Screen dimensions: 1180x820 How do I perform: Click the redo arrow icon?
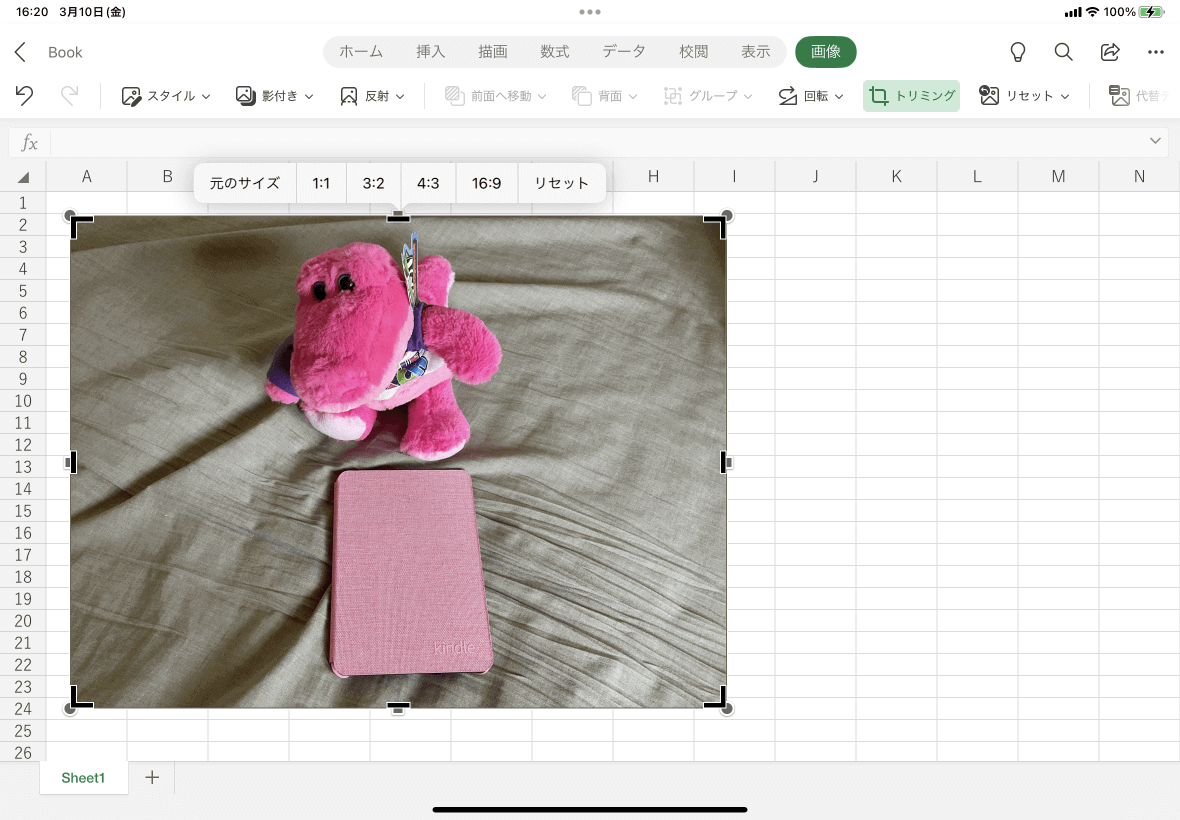(69, 96)
